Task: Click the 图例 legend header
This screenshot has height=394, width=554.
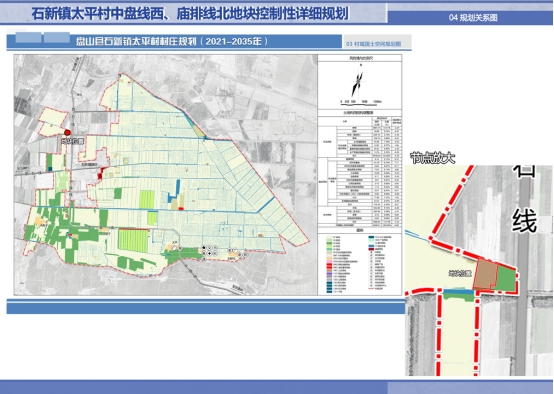Action: (360, 230)
